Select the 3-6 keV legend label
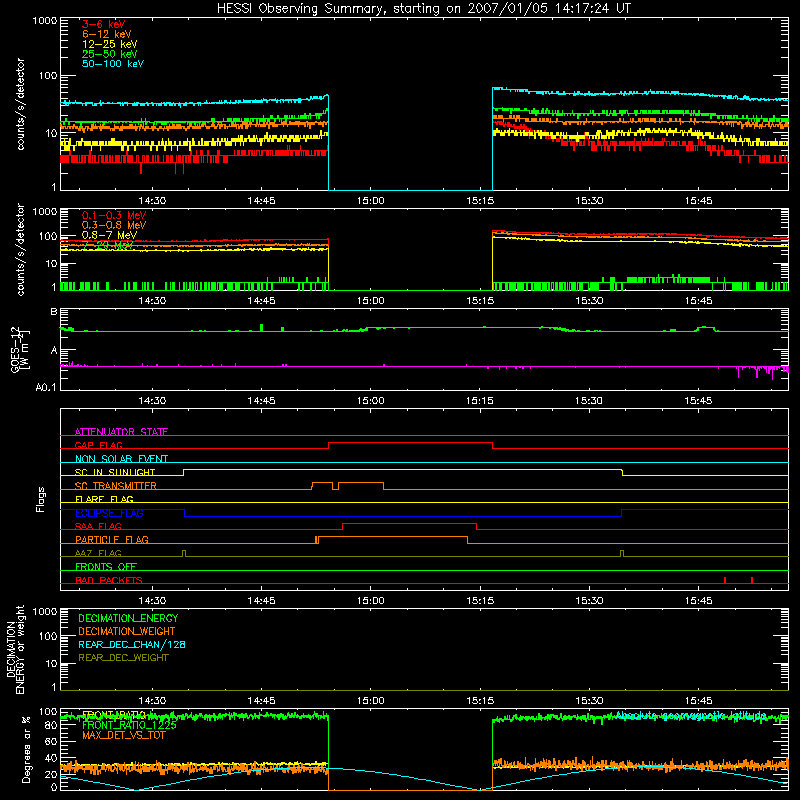This screenshot has width=800, height=800. point(104,24)
